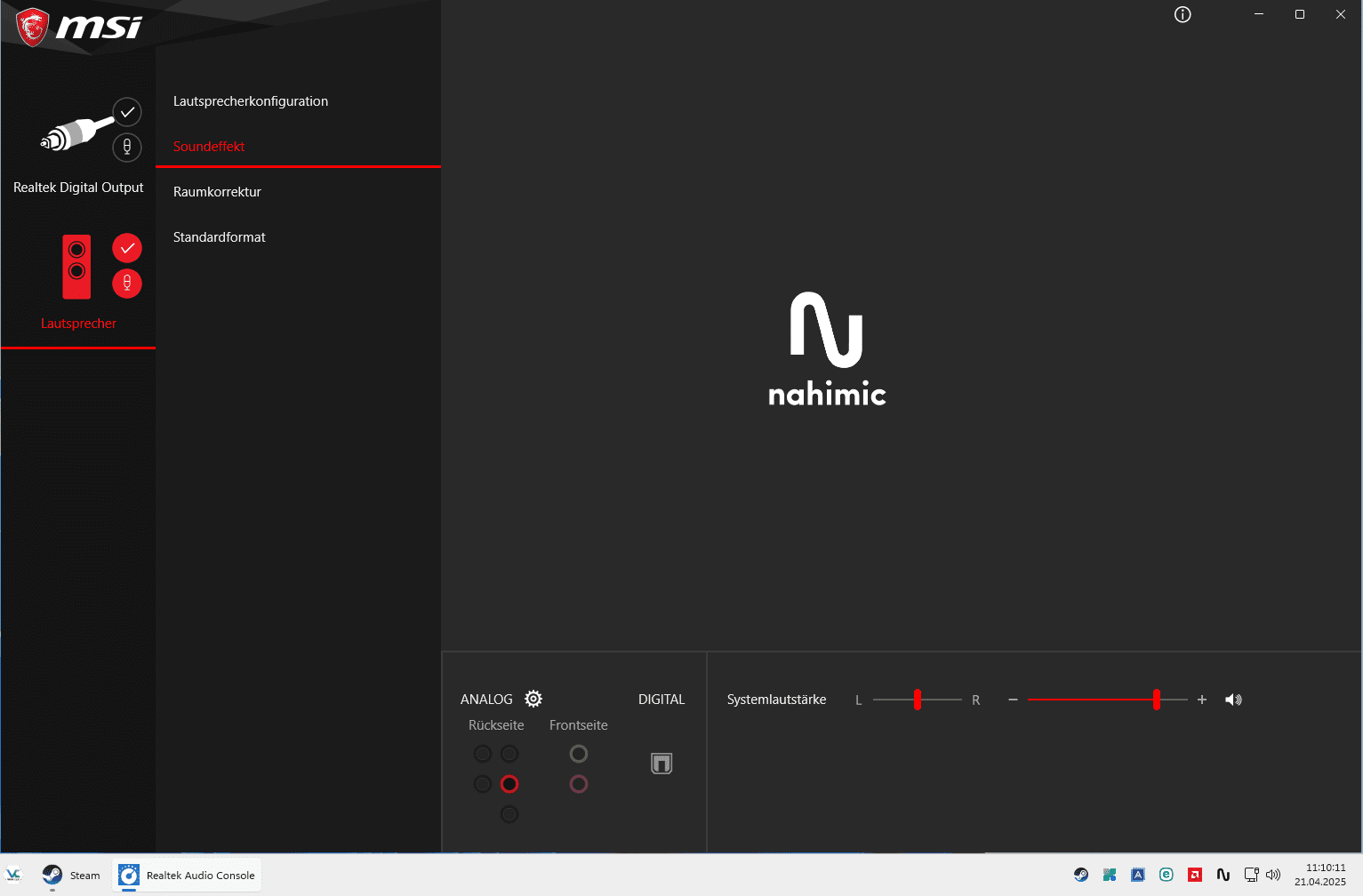Click the digital optical output jack icon
Image resolution: width=1363 pixels, height=896 pixels.
[x=661, y=764]
